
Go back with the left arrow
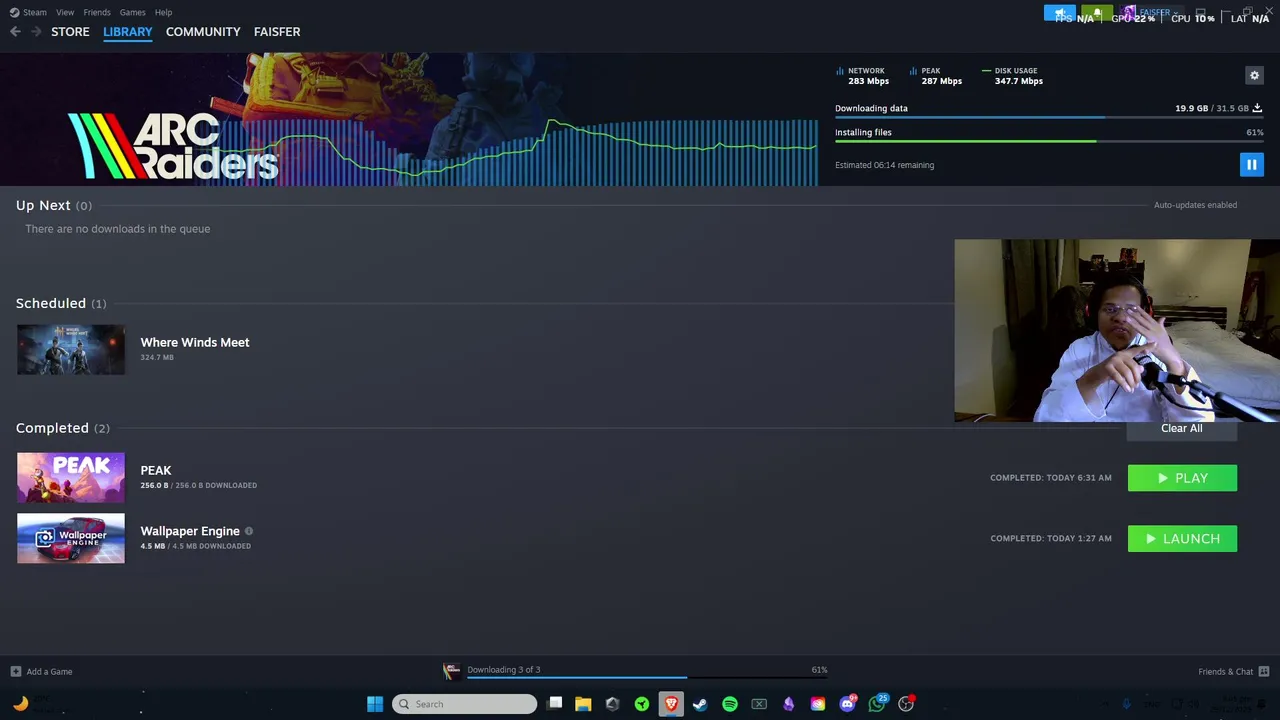(x=15, y=32)
